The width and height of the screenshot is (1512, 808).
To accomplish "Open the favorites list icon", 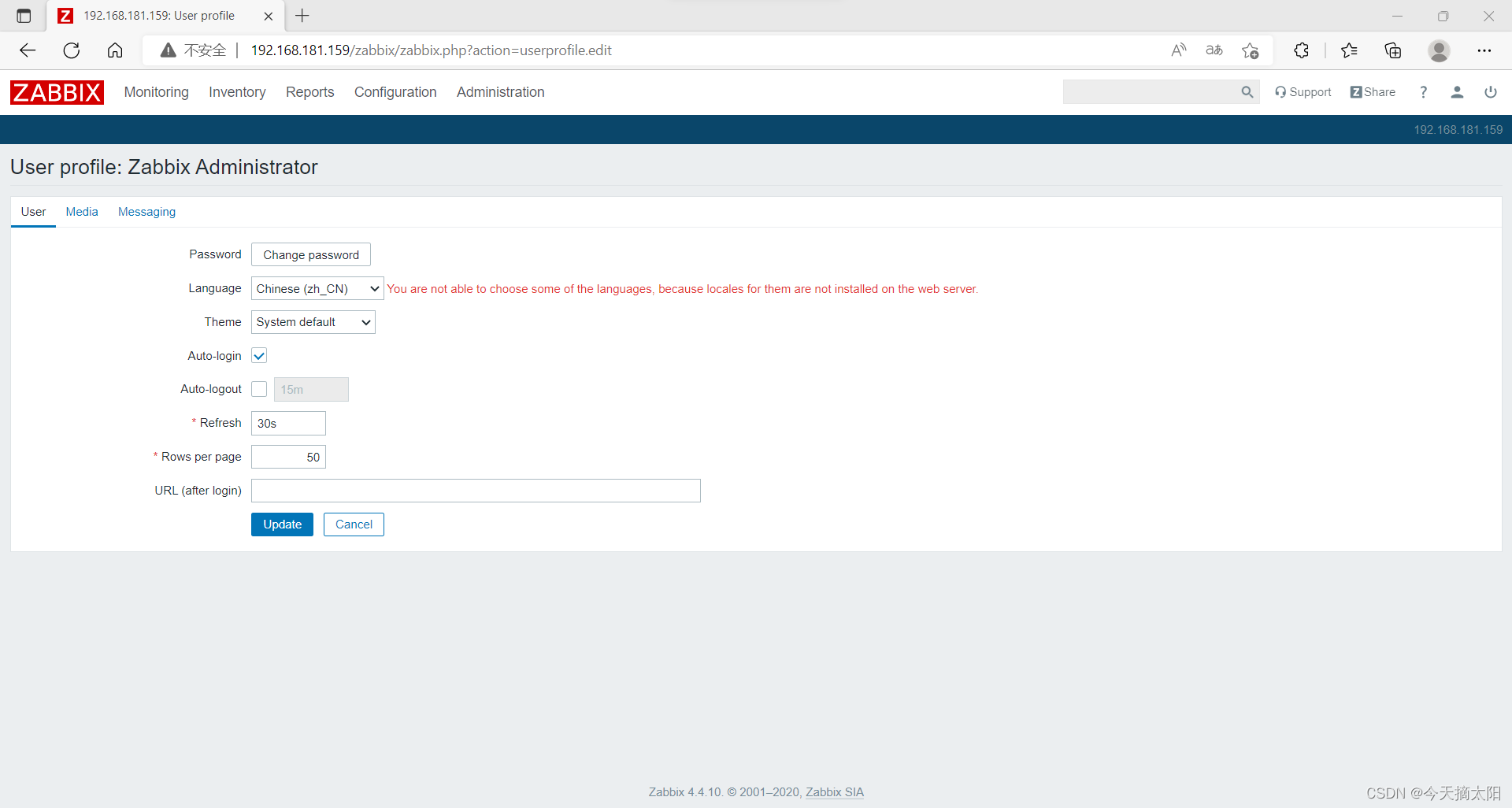I will [1349, 50].
